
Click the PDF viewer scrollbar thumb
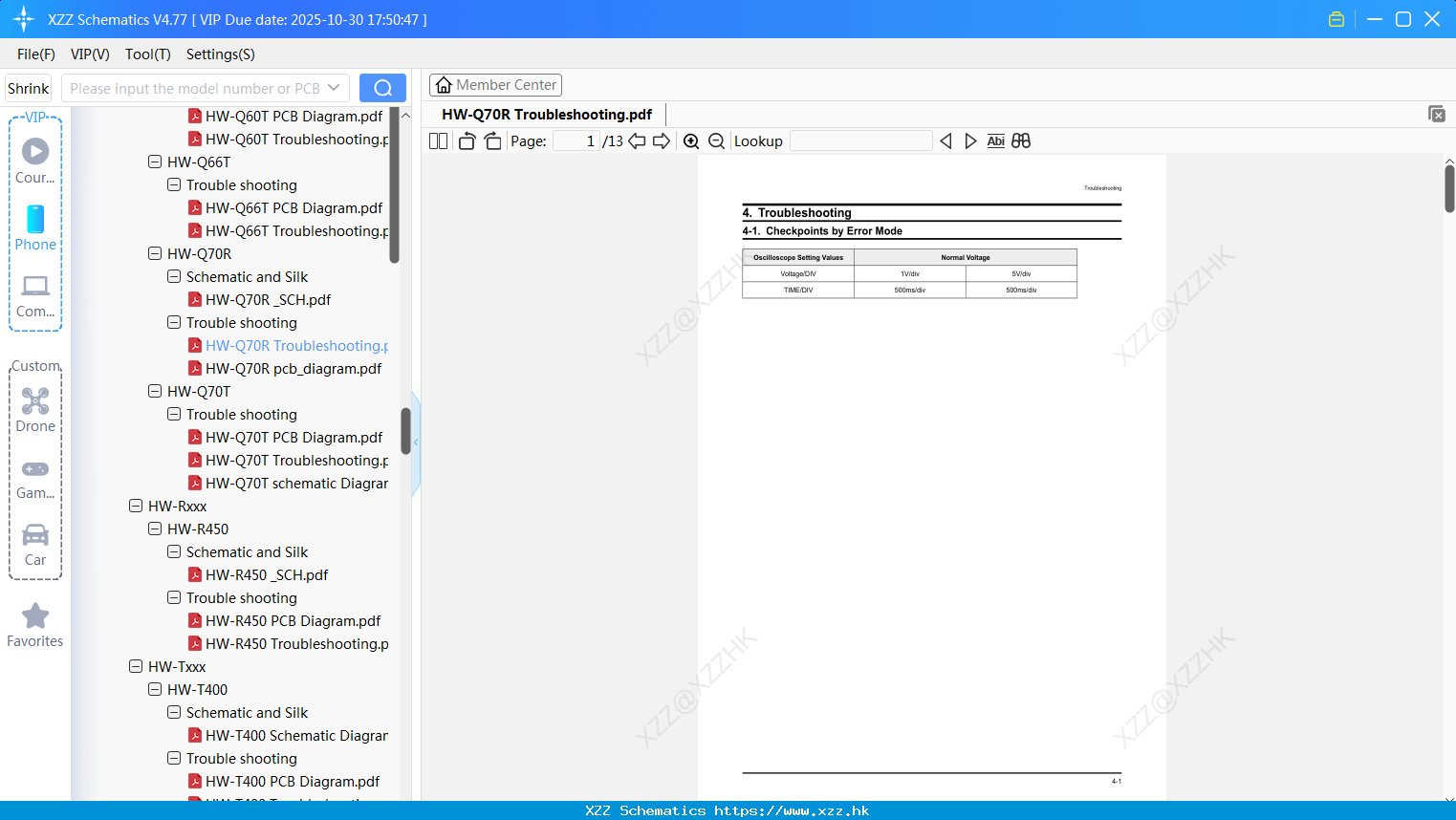click(x=1449, y=189)
